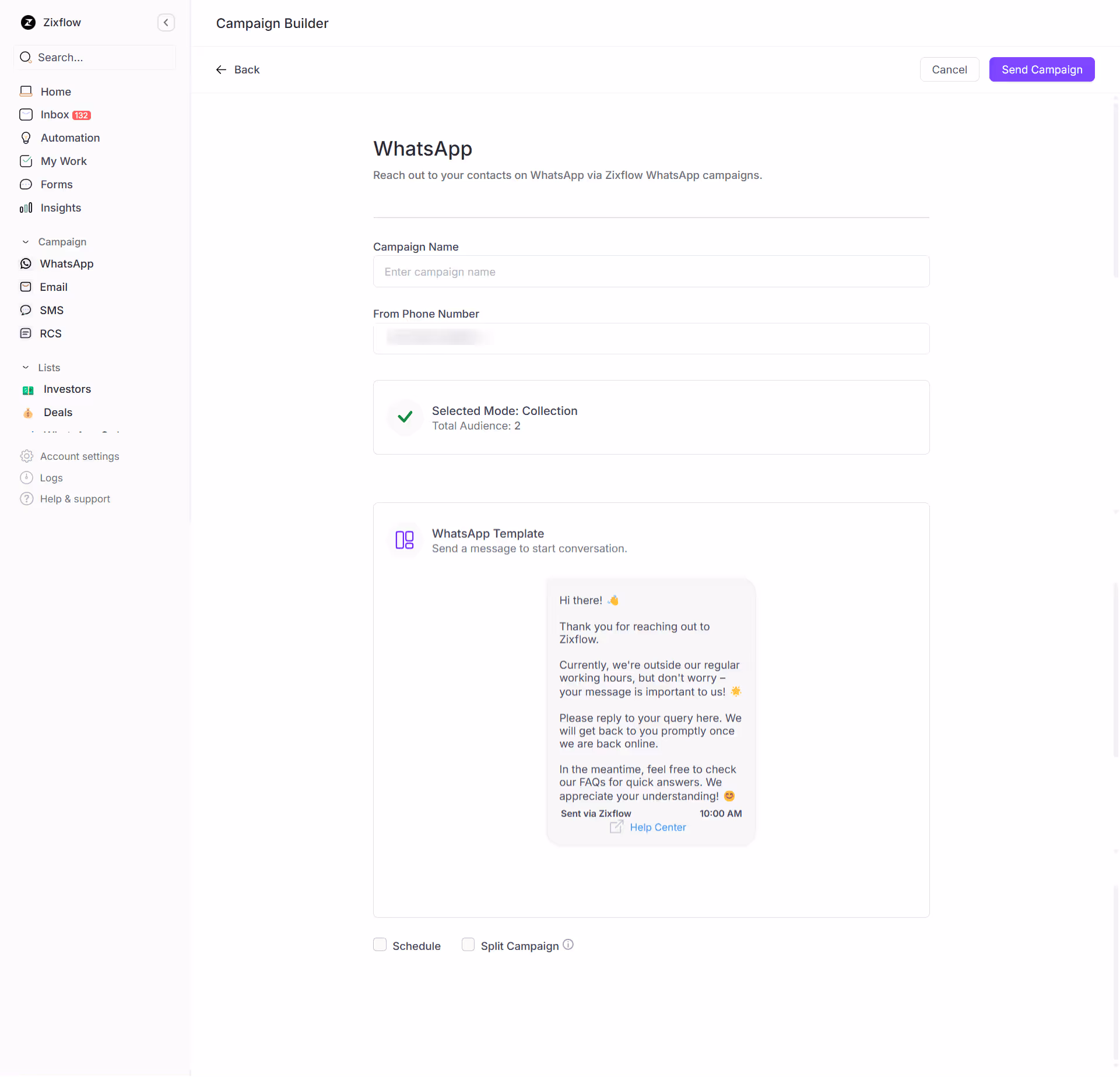Toggle the sidebar collapse arrow

pos(166,23)
